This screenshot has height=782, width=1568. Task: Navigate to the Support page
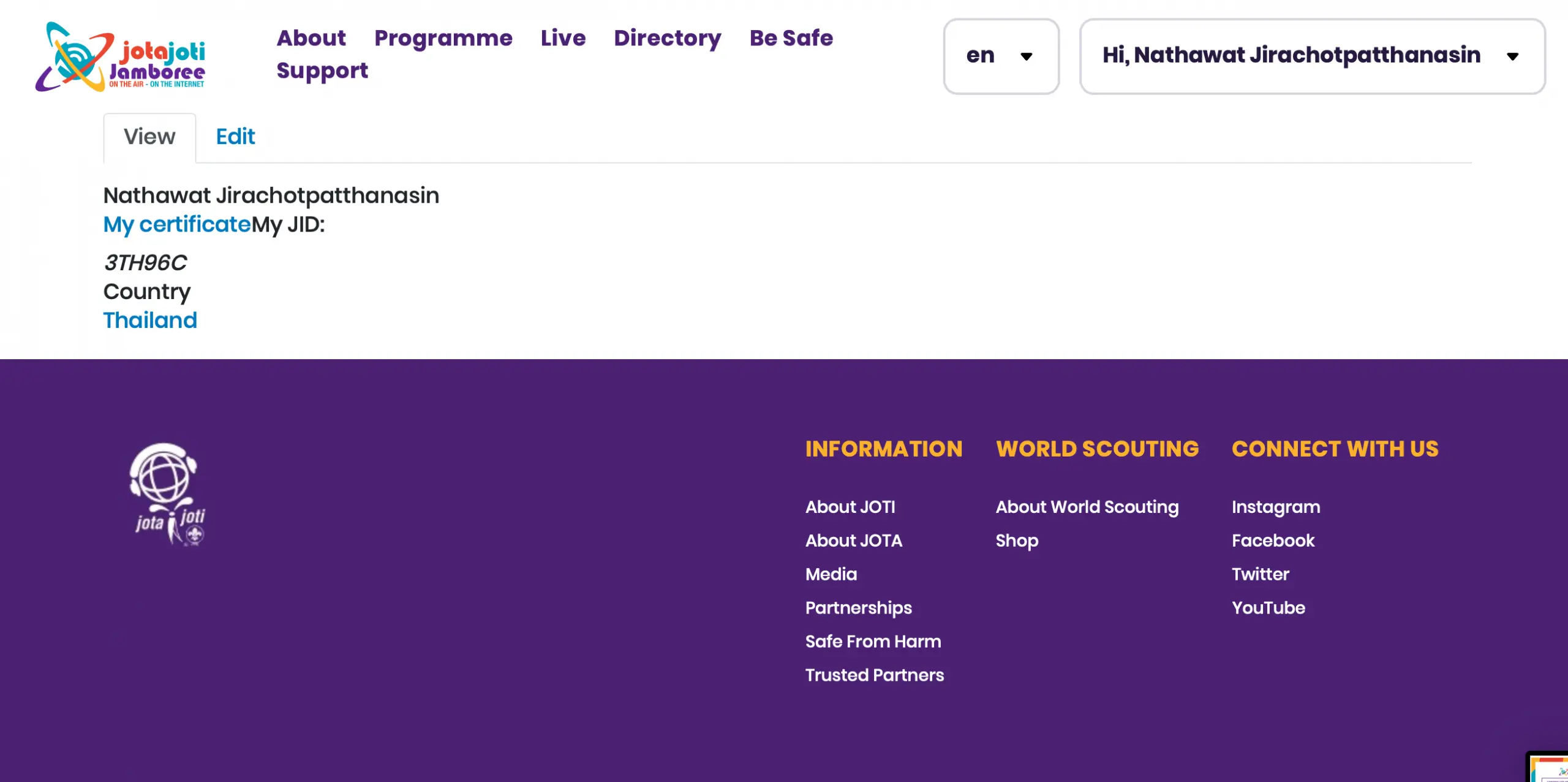322,70
